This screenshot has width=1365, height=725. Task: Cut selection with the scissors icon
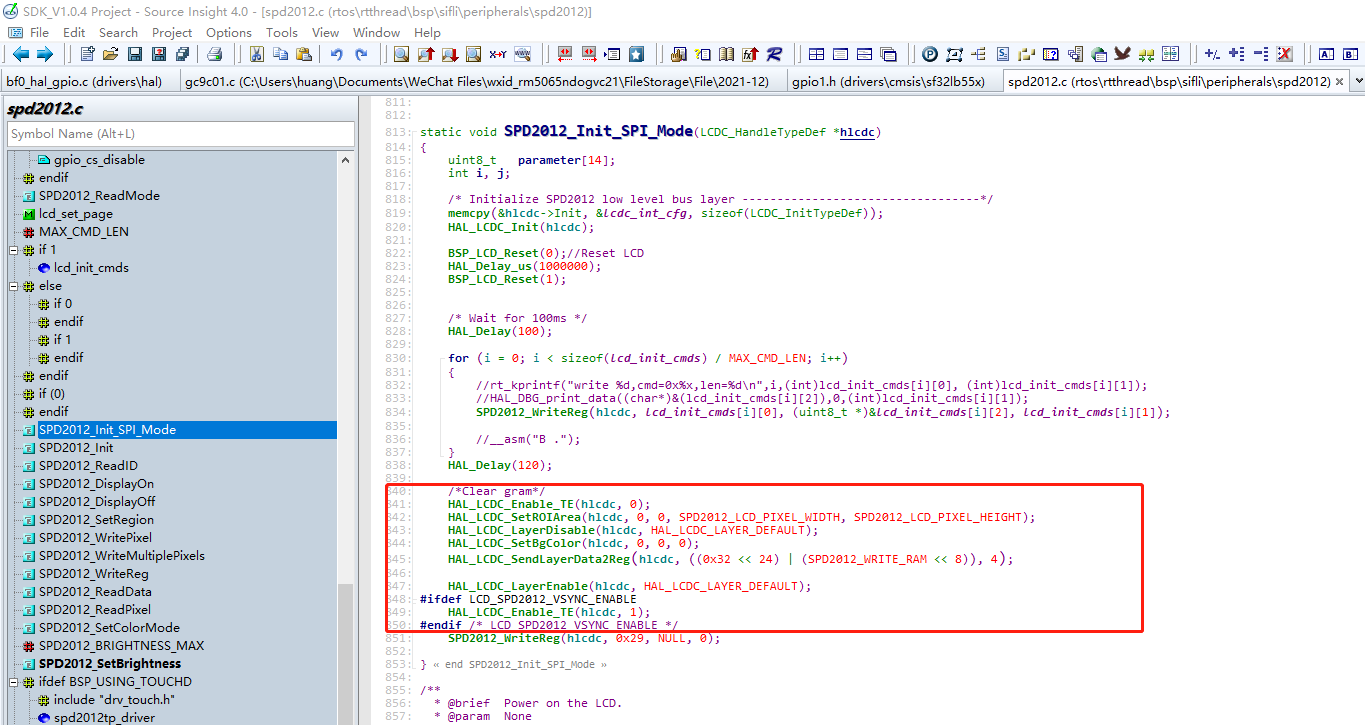257,54
